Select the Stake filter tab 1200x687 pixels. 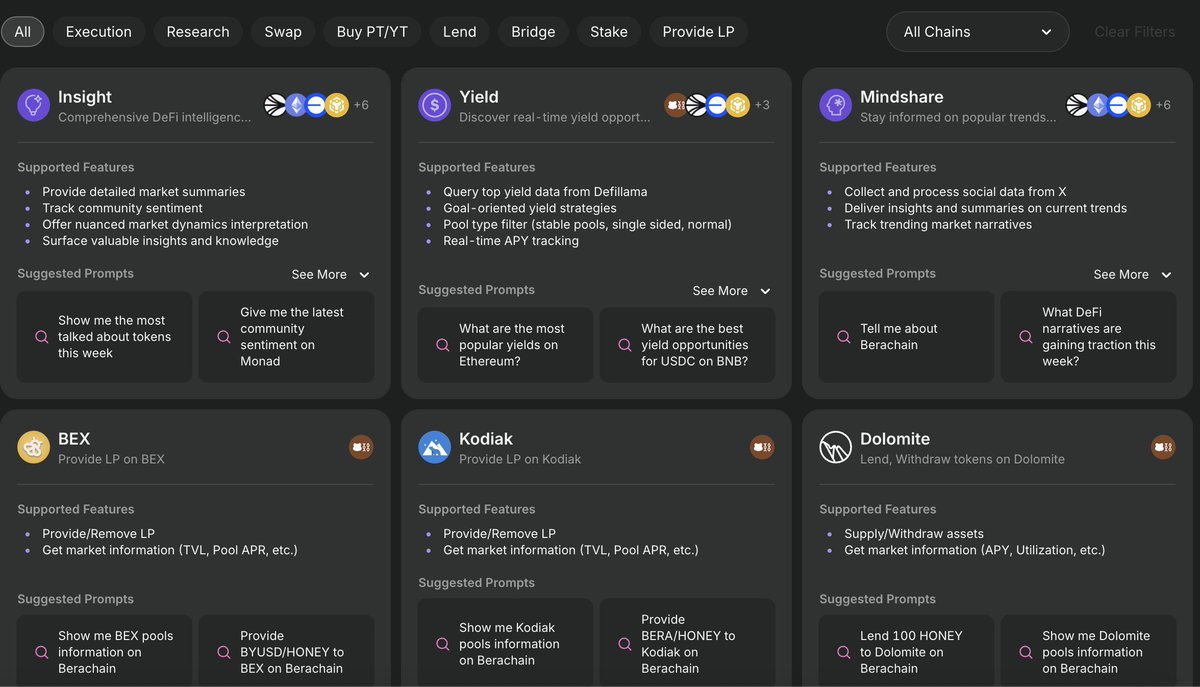click(609, 32)
